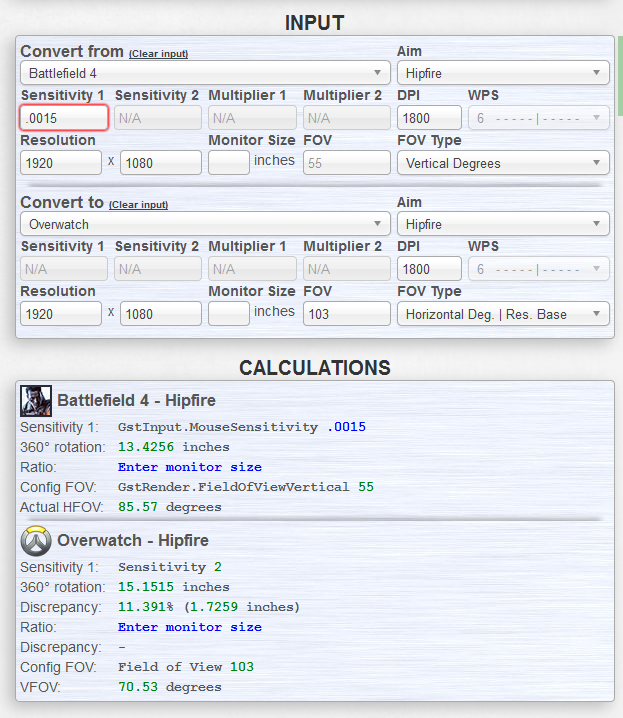Click Convert from Sensitivity 2 N/A field

158,118
